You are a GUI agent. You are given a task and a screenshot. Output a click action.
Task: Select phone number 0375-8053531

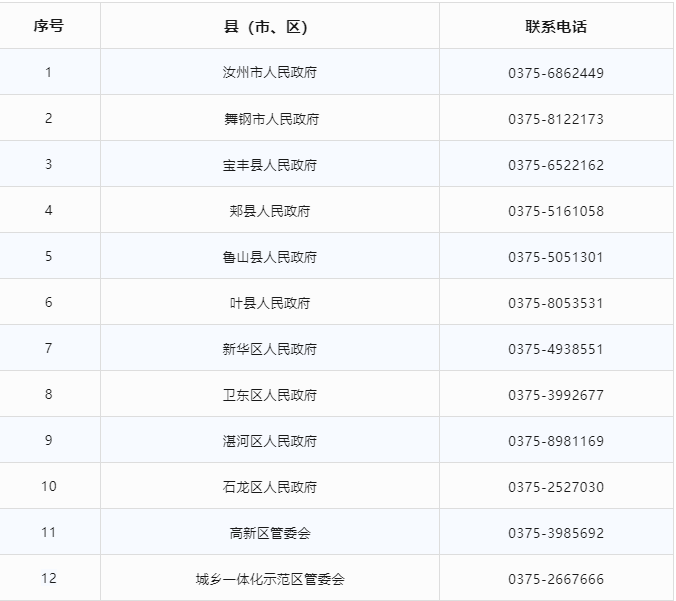pos(556,304)
